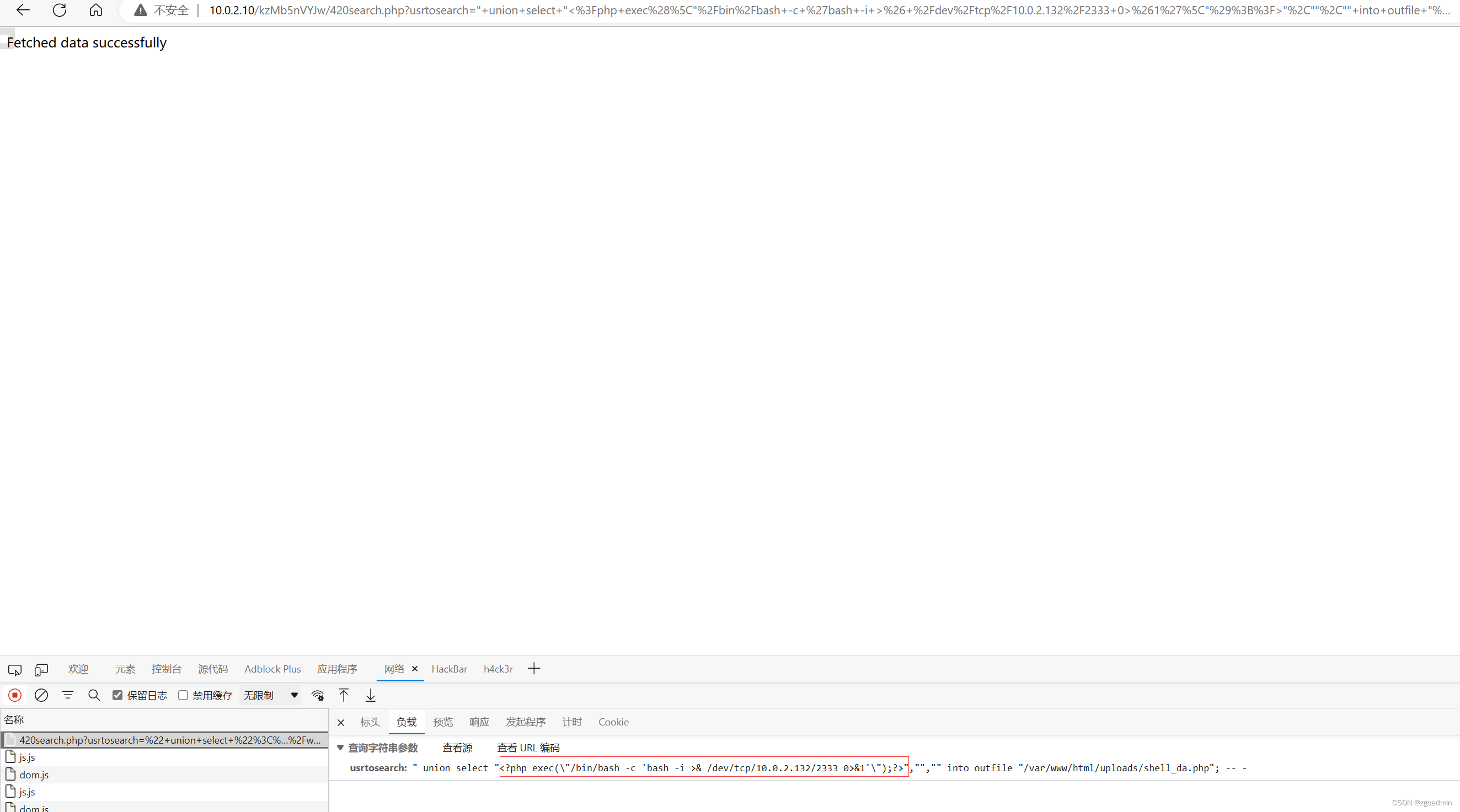Select the 420search.php request row
Screen dimensions: 1460x812
pyautogui.click(x=164, y=740)
